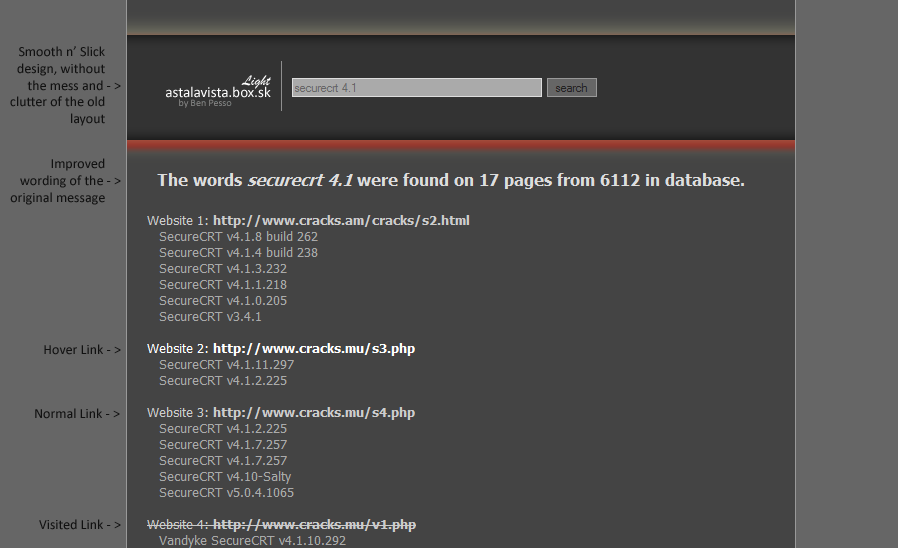This screenshot has width=898, height=548.
Task: Click the 'Website 2:' label
Action: 178,349
